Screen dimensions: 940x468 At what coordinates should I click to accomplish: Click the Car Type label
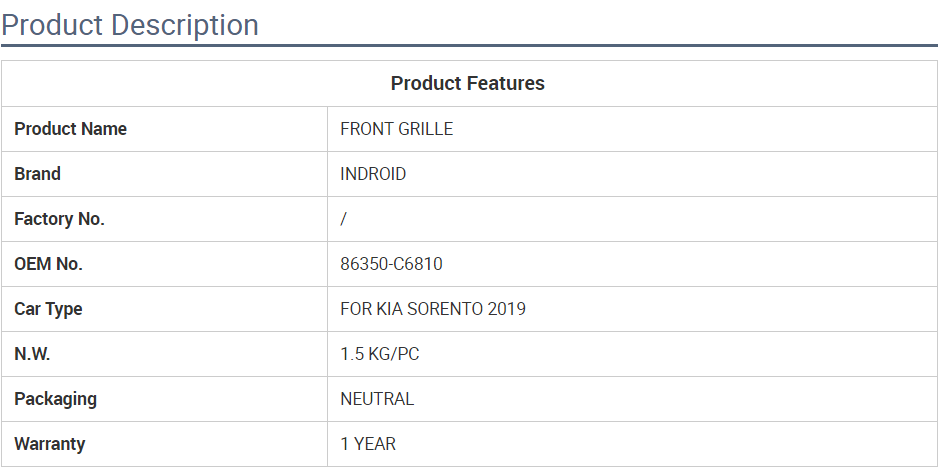(48, 309)
